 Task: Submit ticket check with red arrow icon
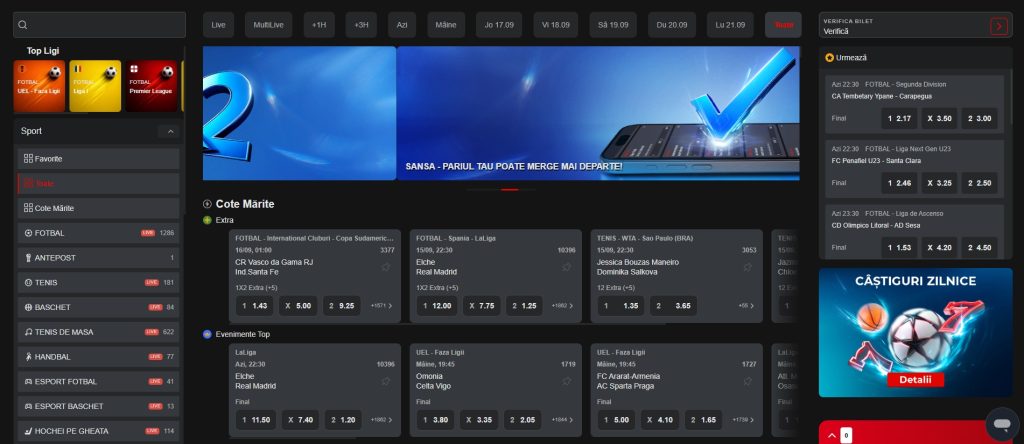pyautogui.click(x=999, y=25)
